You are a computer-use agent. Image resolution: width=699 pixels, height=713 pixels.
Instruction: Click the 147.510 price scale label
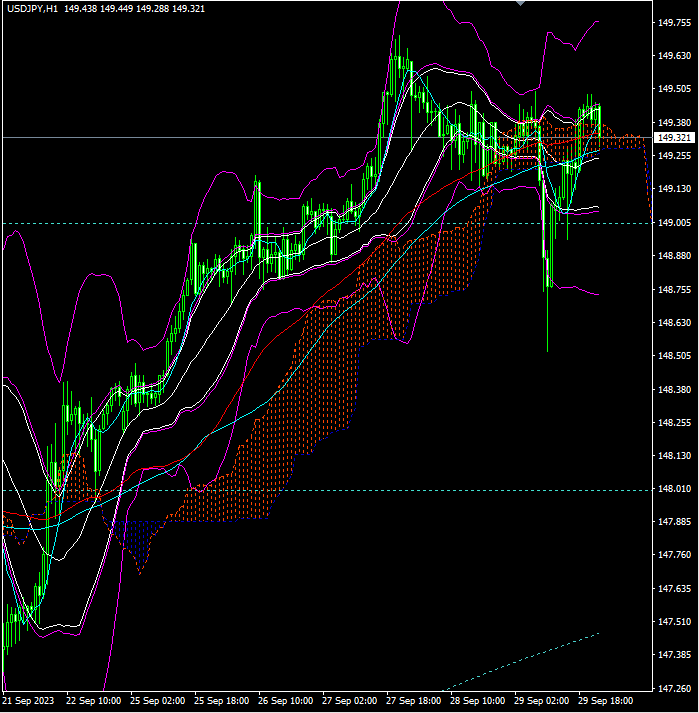(x=674, y=622)
